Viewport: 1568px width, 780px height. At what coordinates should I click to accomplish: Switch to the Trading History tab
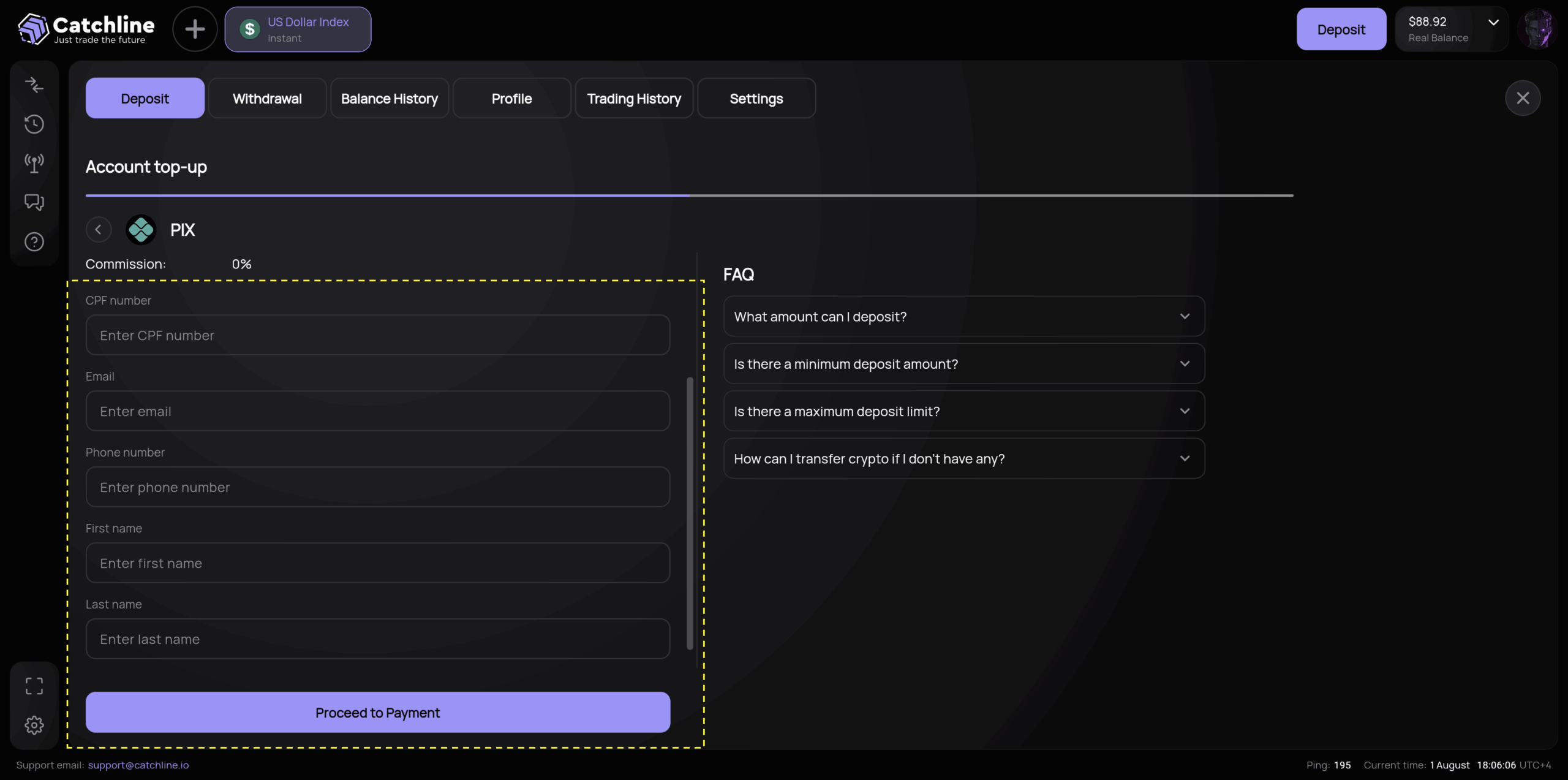pos(634,98)
